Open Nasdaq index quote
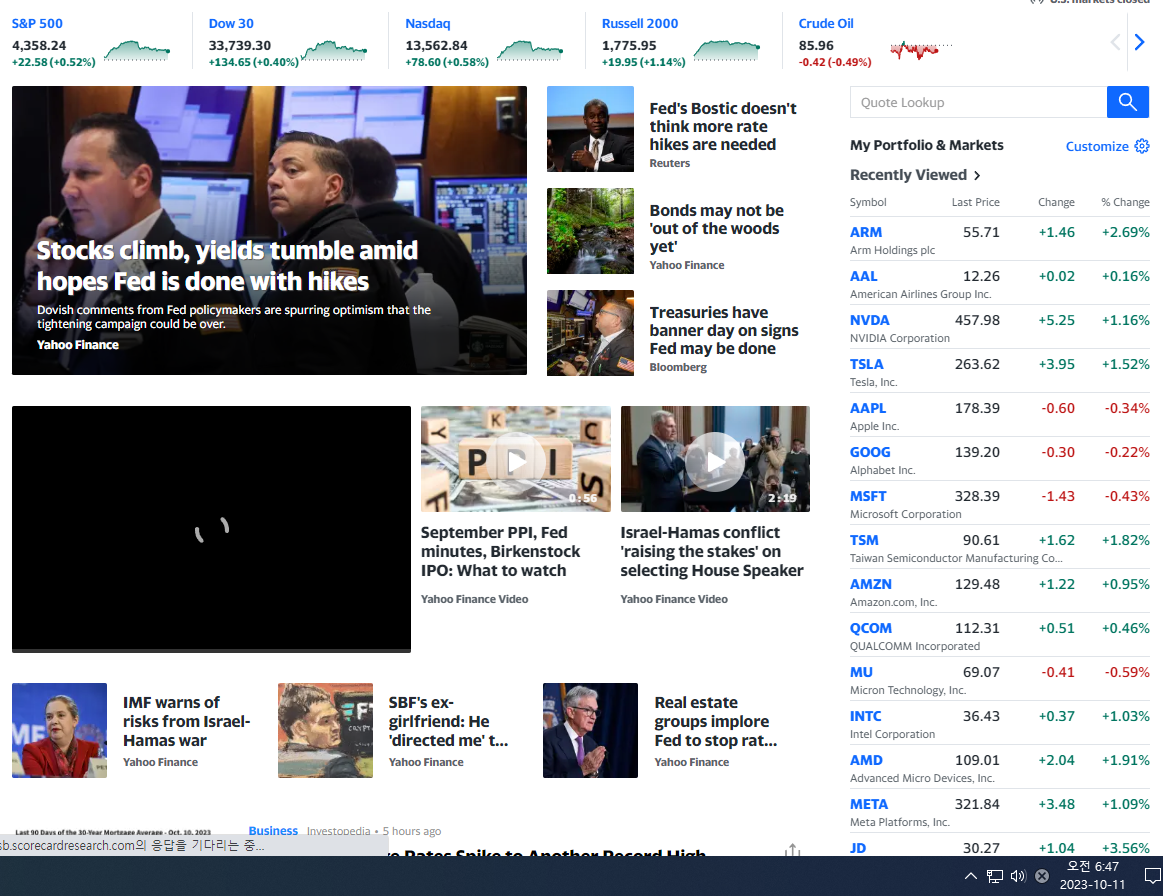Viewport: 1163px width, 896px height. point(427,24)
